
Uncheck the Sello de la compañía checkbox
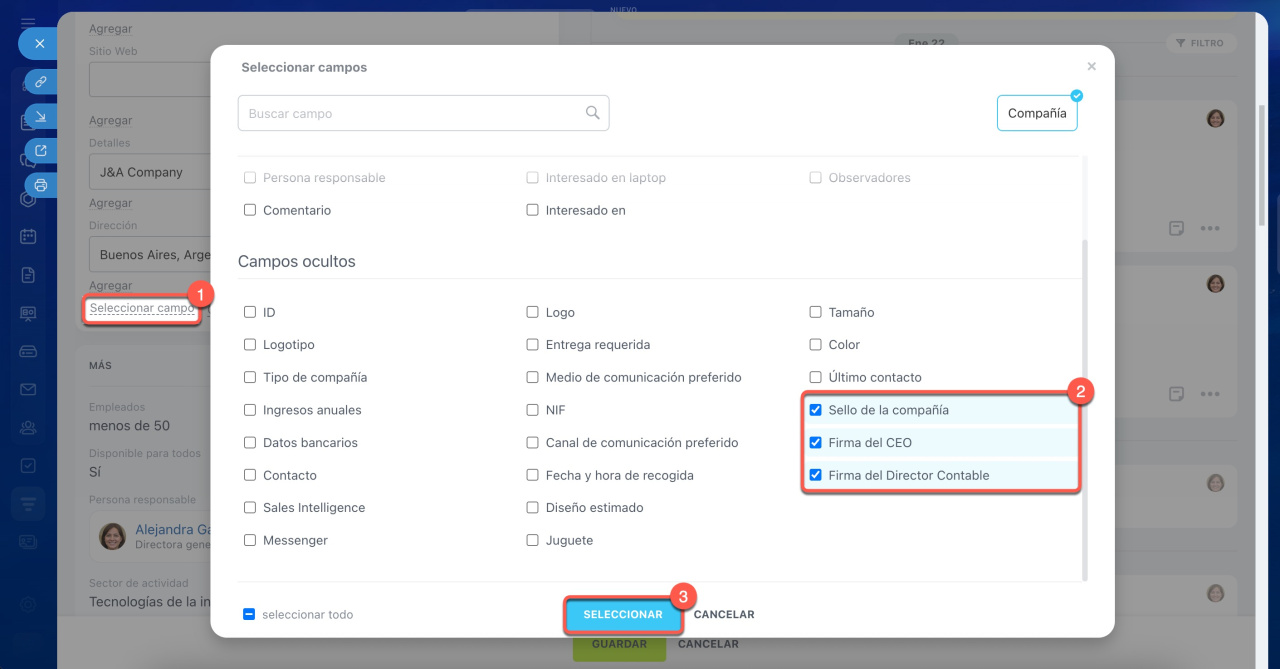[815, 410]
